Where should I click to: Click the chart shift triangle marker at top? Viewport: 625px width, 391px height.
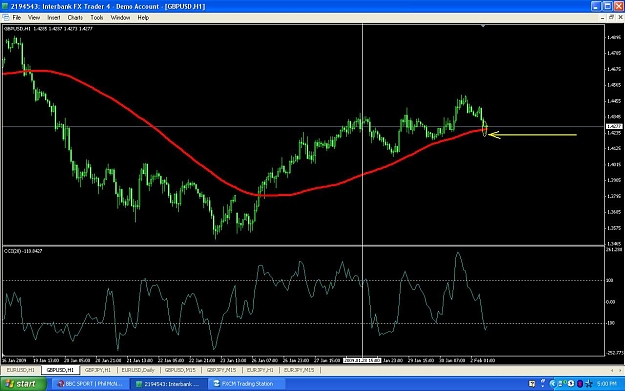483,26
